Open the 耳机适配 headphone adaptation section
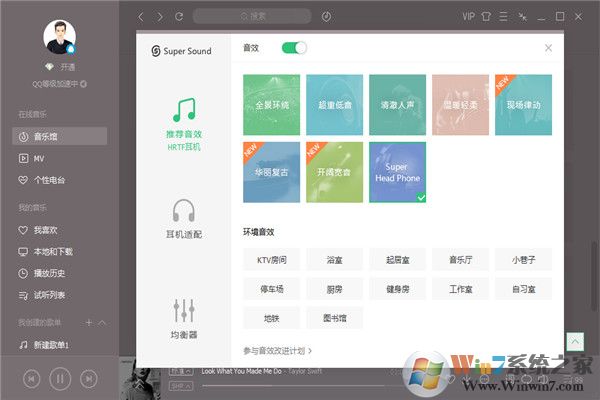Viewport: 600px width, 400px height. point(183,218)
